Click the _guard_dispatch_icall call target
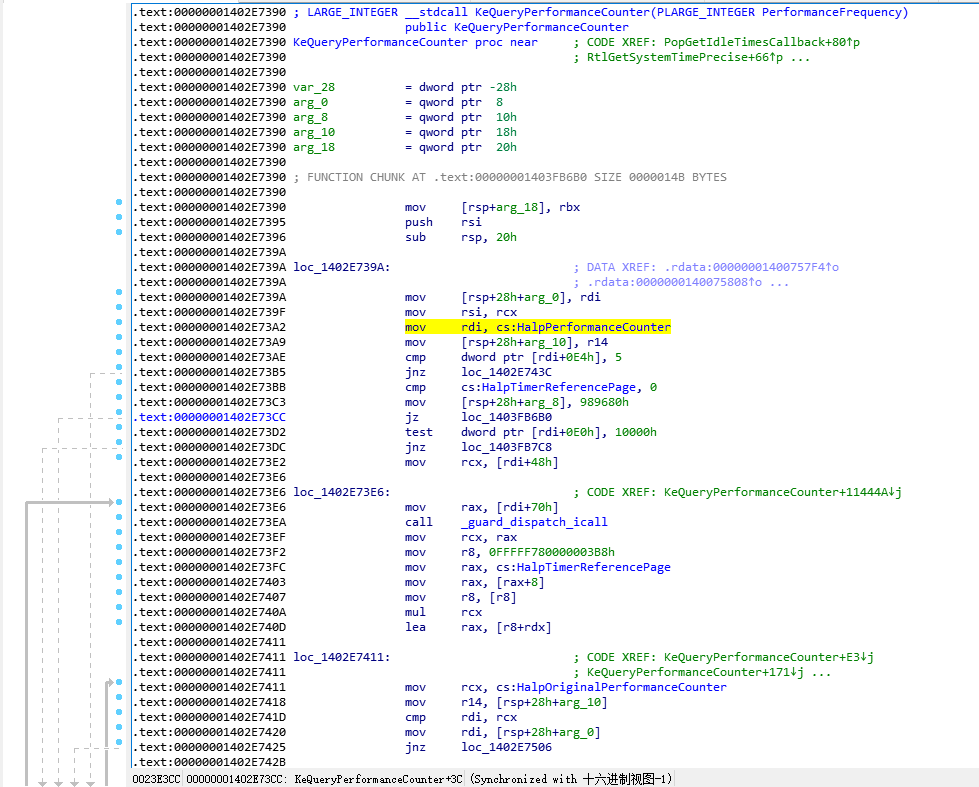The width and height of the screenshot is (979, 787). (534, 522)
